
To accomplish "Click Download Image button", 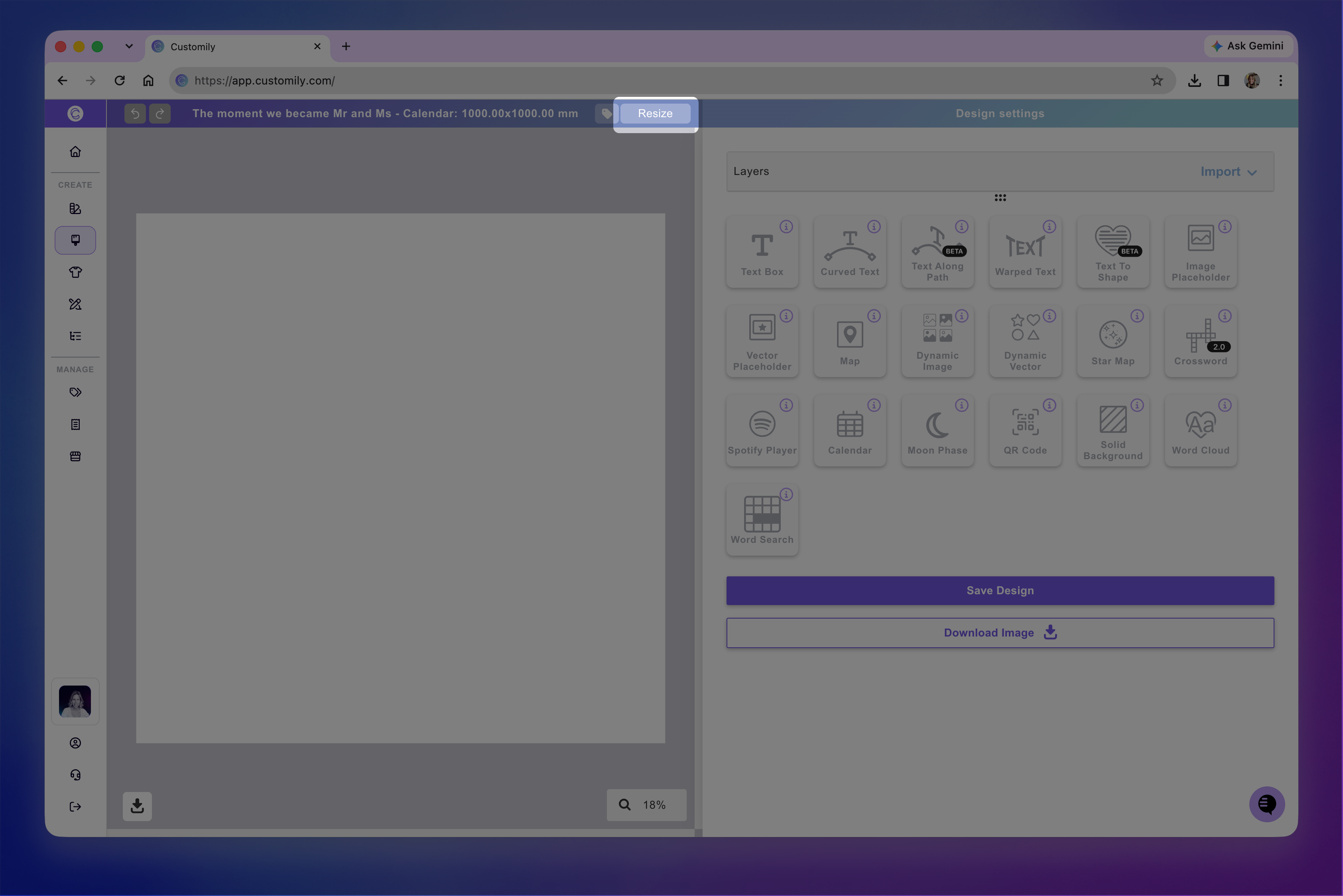I will tap(1000, 633).
